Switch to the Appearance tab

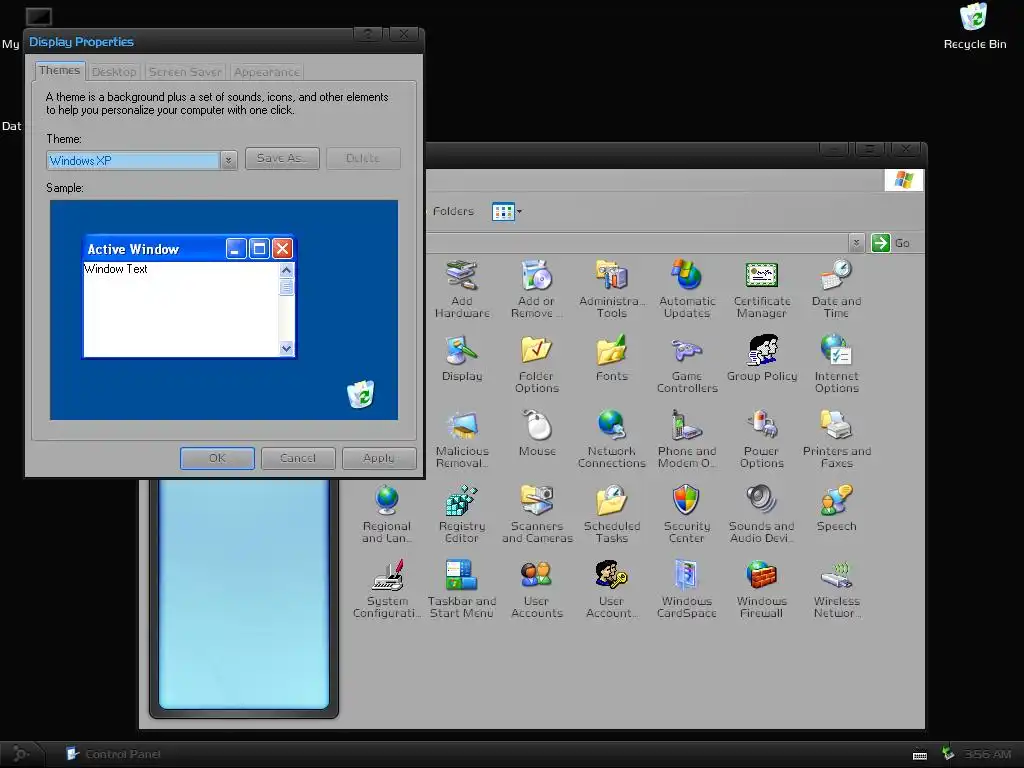tap(266, 72)
